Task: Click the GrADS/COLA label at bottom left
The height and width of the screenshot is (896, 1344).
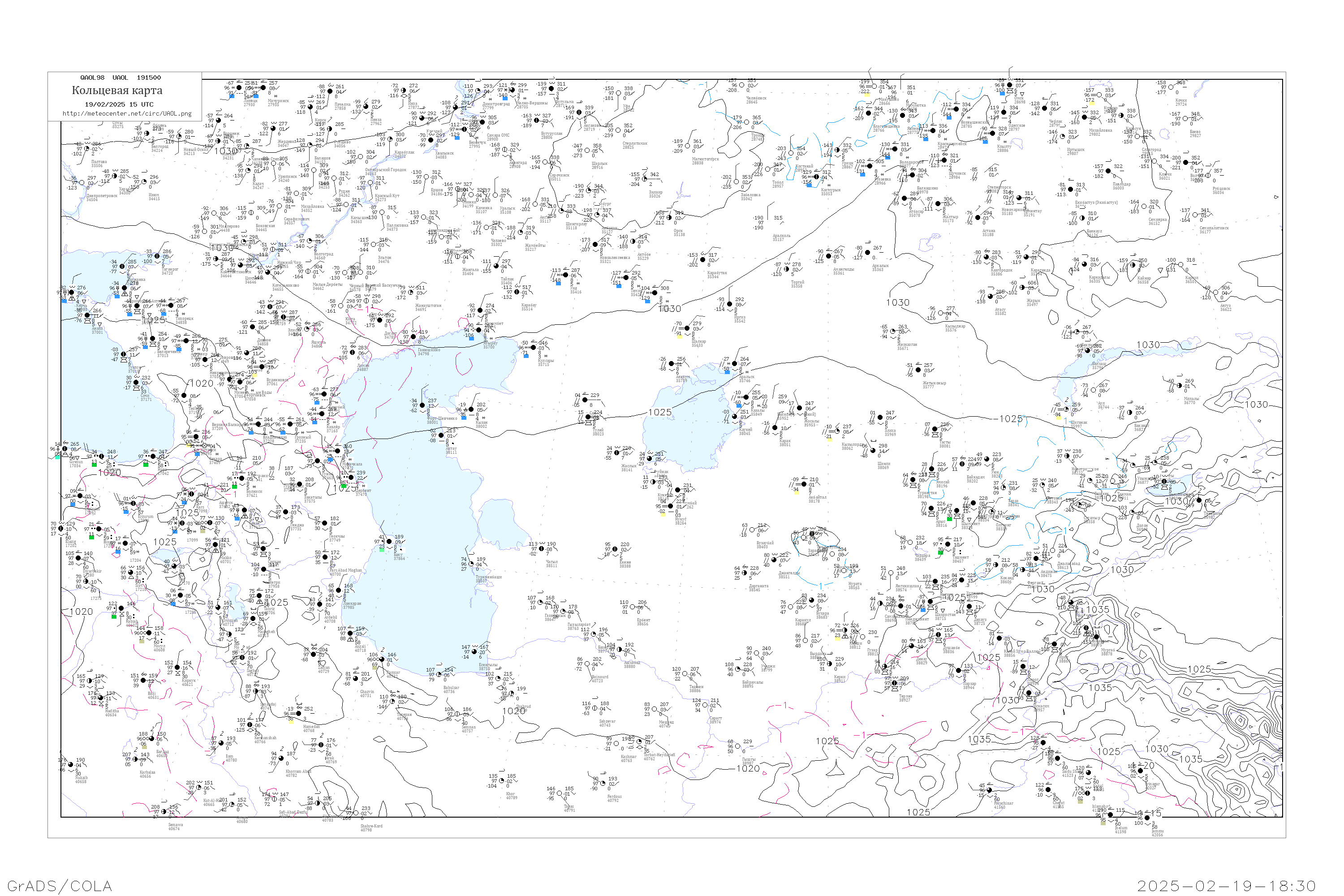Action: point(60,886)
